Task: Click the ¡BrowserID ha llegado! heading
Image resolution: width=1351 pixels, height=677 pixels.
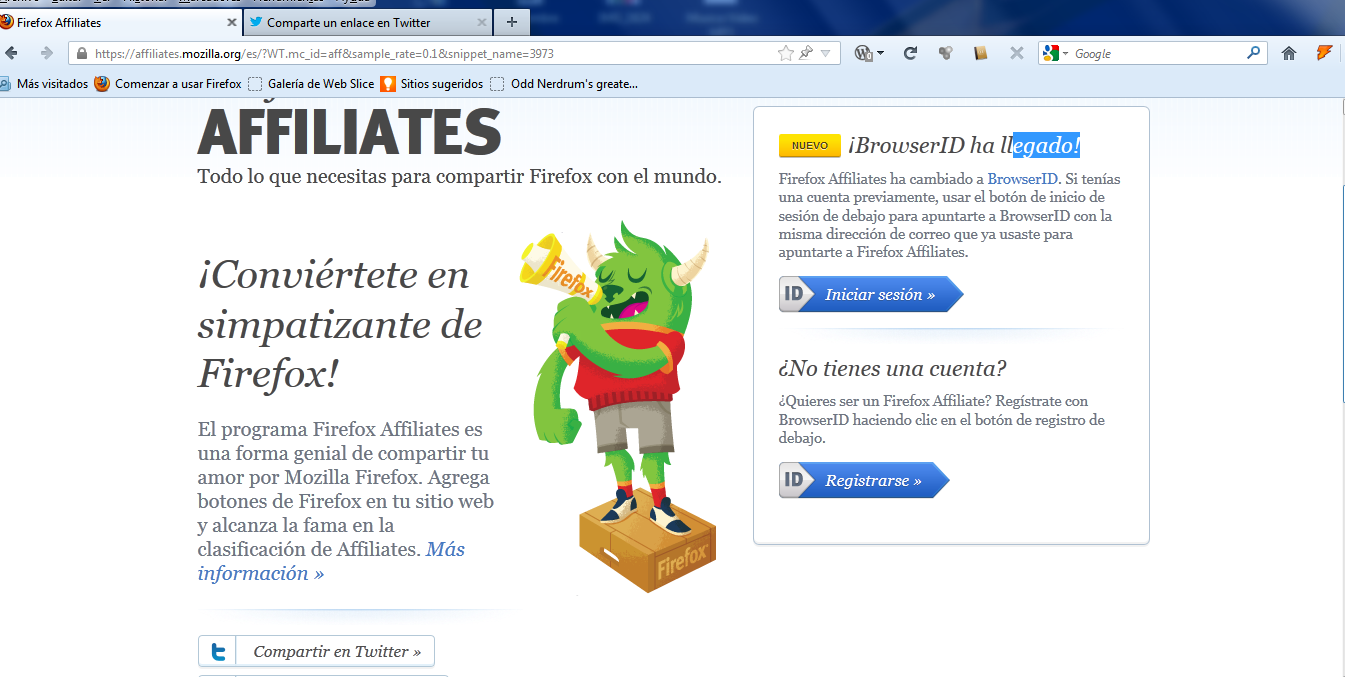Action: point(964,146)
